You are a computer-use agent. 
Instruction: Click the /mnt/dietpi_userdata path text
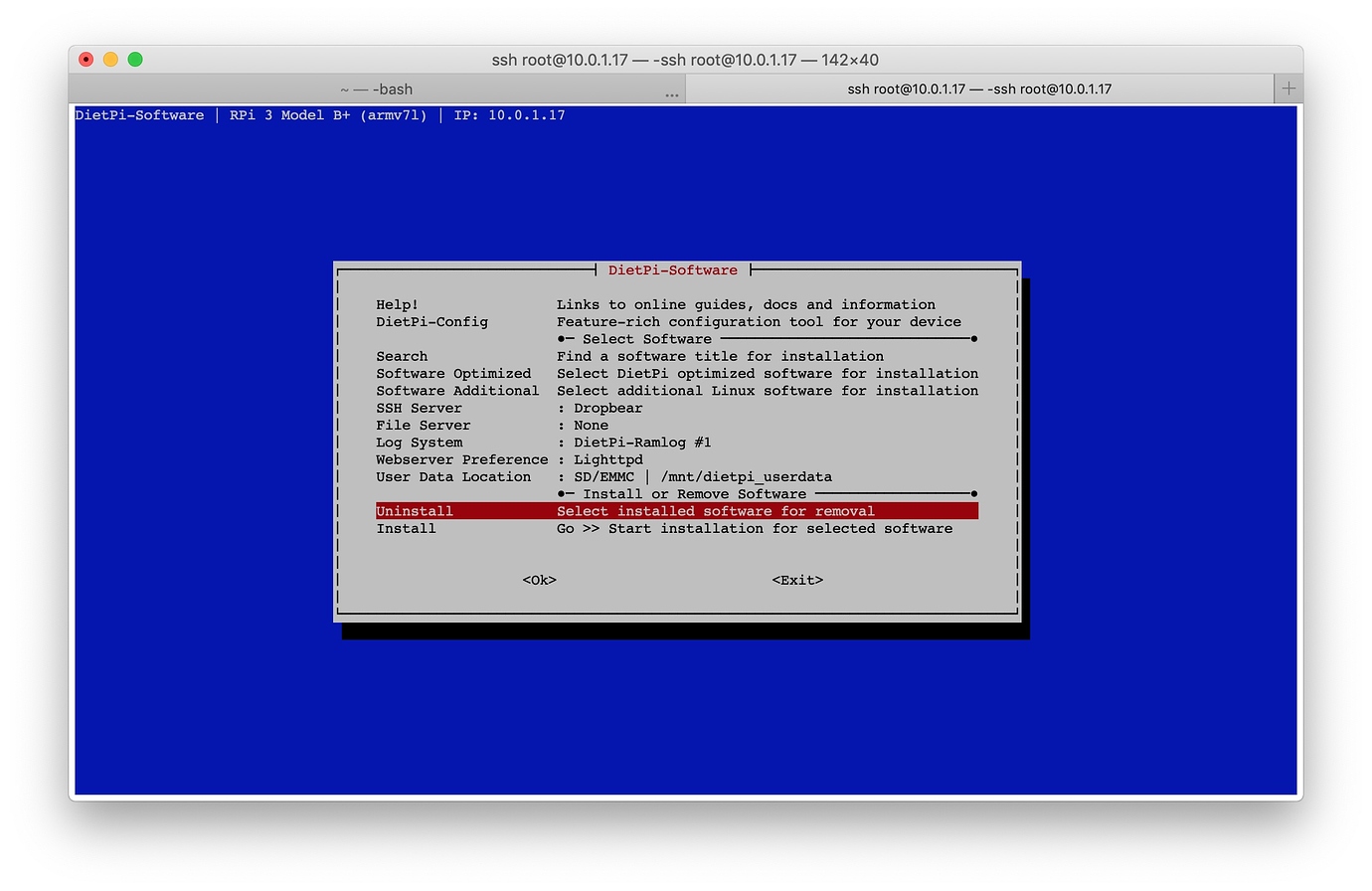click(x=746, y=476)
